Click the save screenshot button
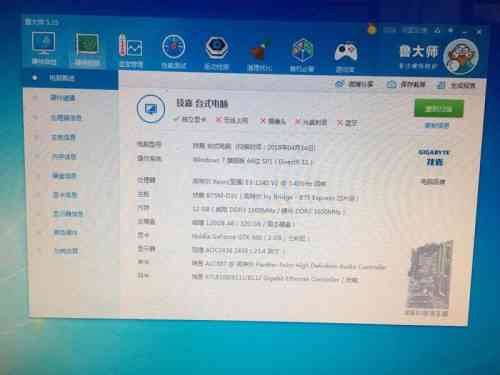Viewport: 500px width, 375px height. [406, 85]
